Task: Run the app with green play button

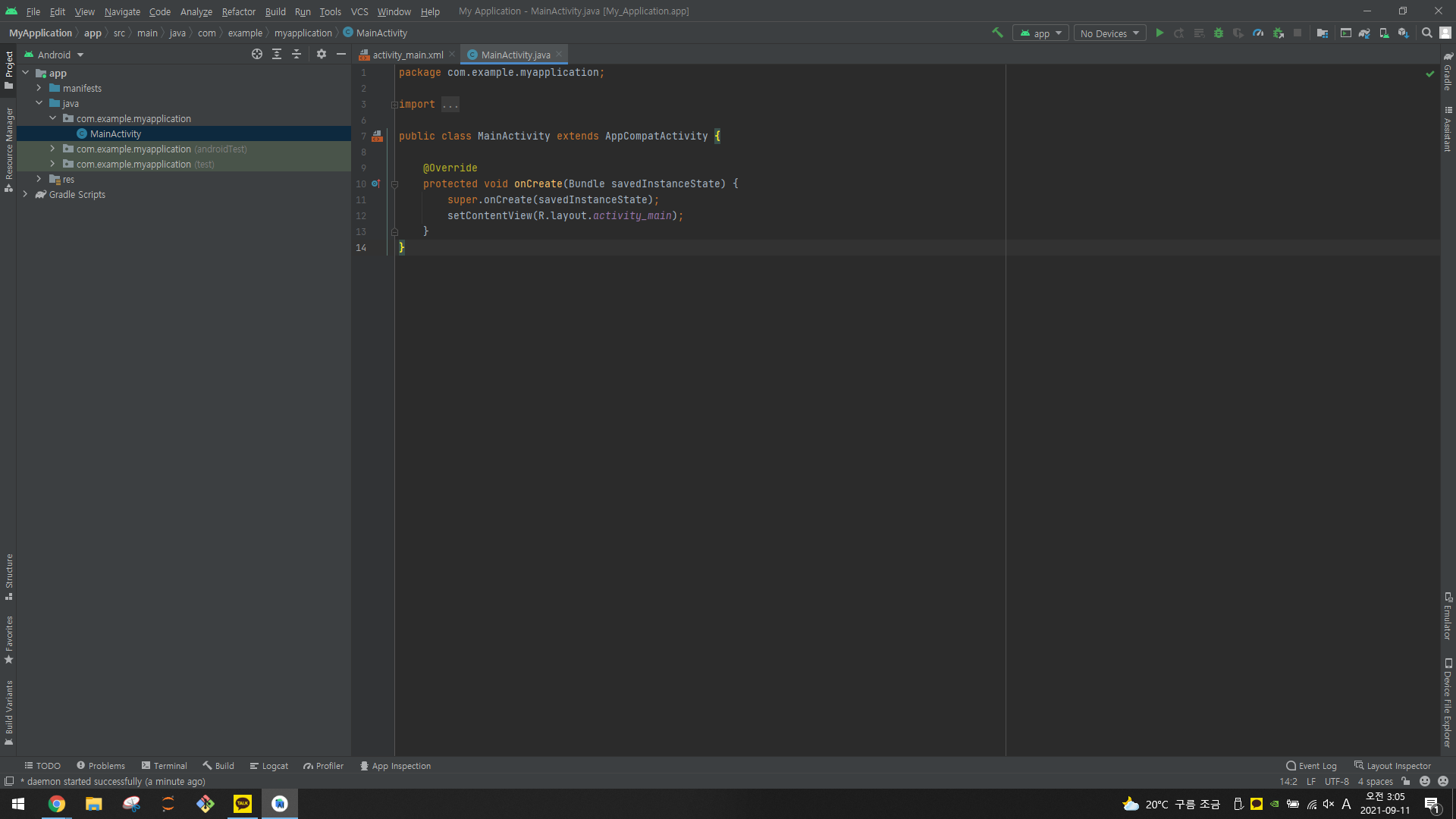Action: (1159, 33)
